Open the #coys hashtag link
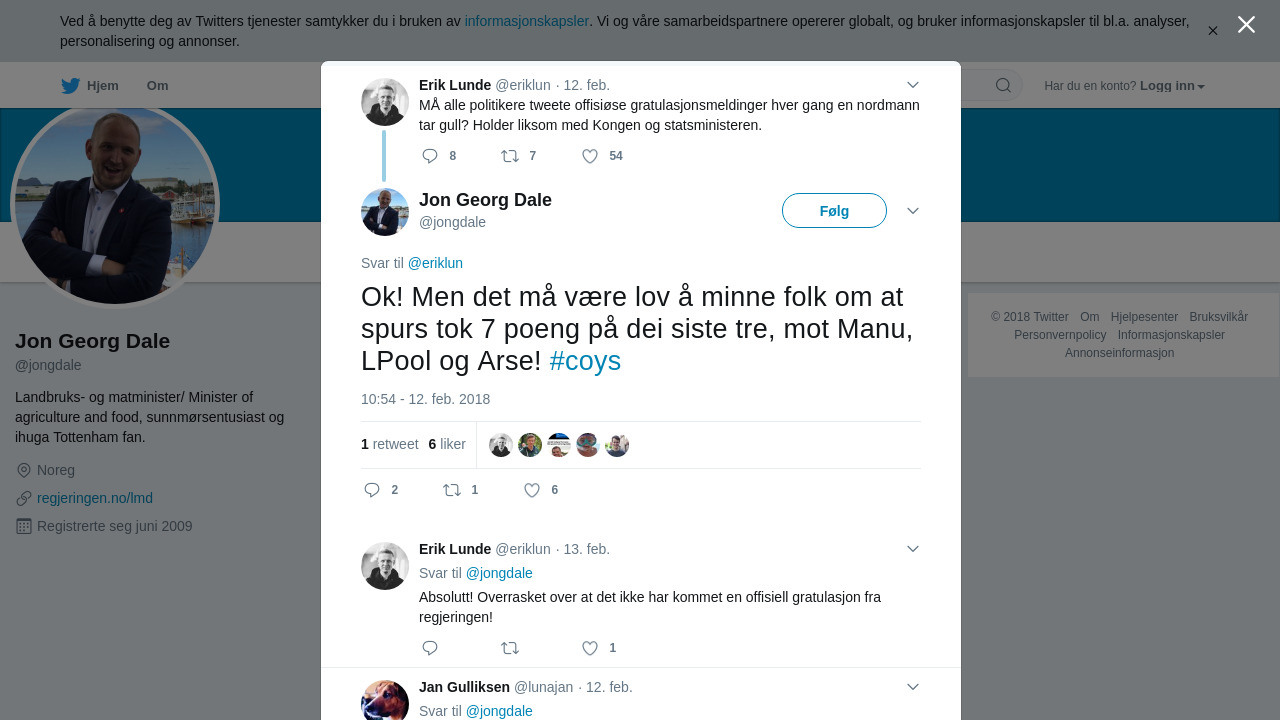 coord(585,361)
